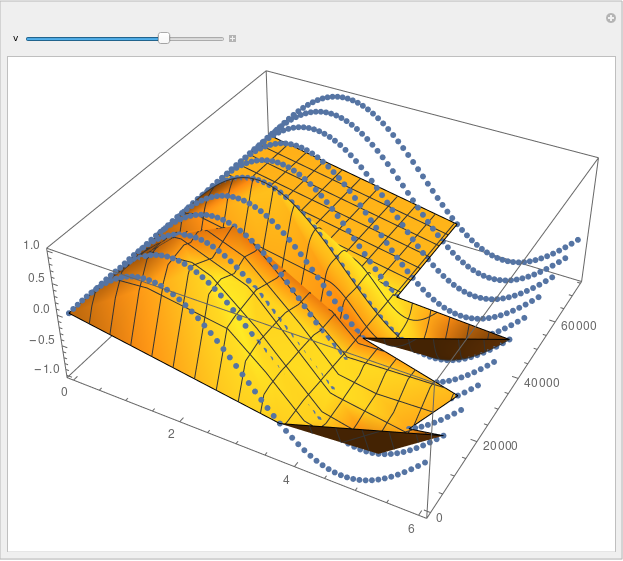Click the v slider thumb

(164, 39)
